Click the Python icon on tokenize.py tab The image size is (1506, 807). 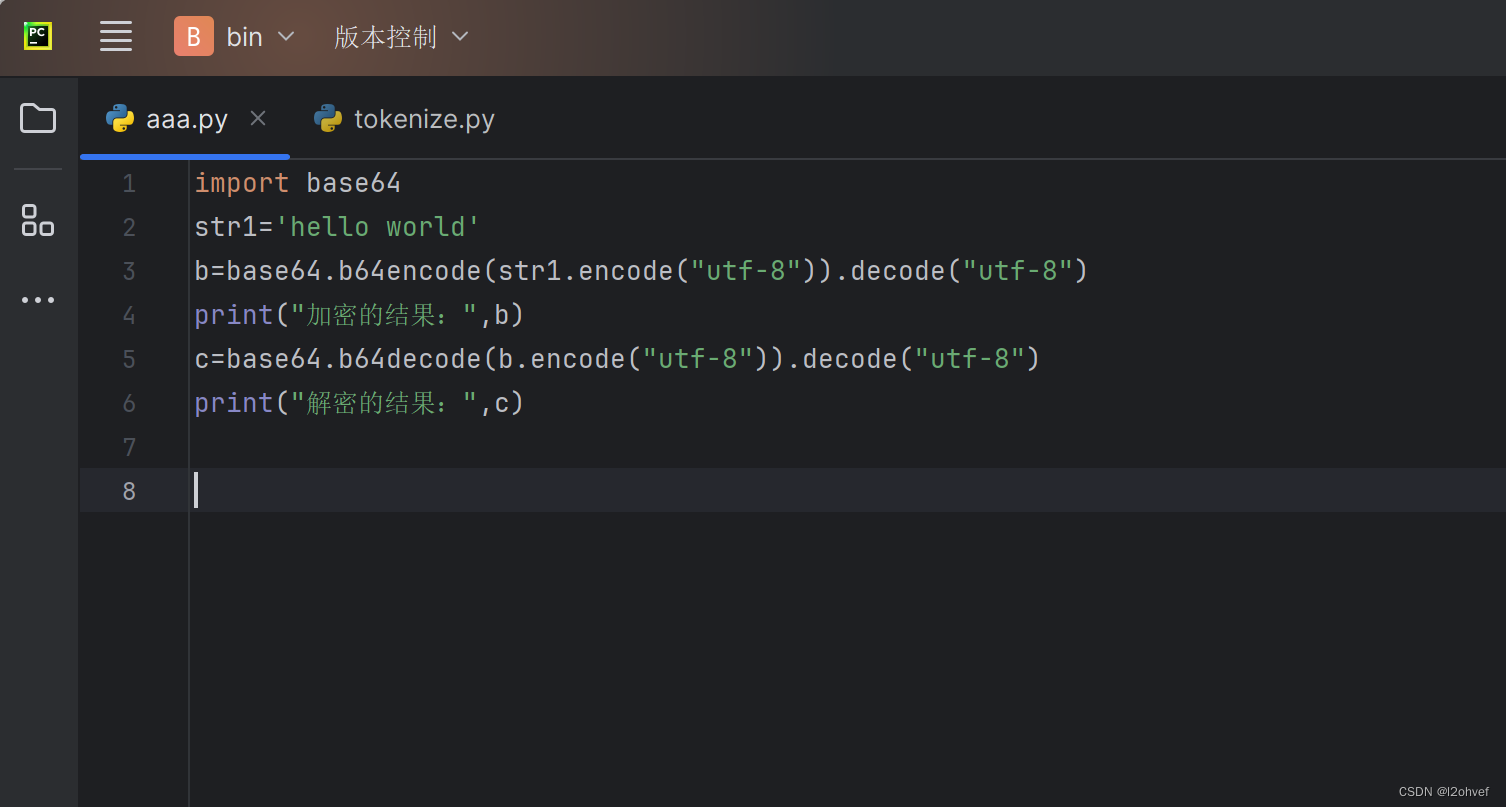(328, 118)
